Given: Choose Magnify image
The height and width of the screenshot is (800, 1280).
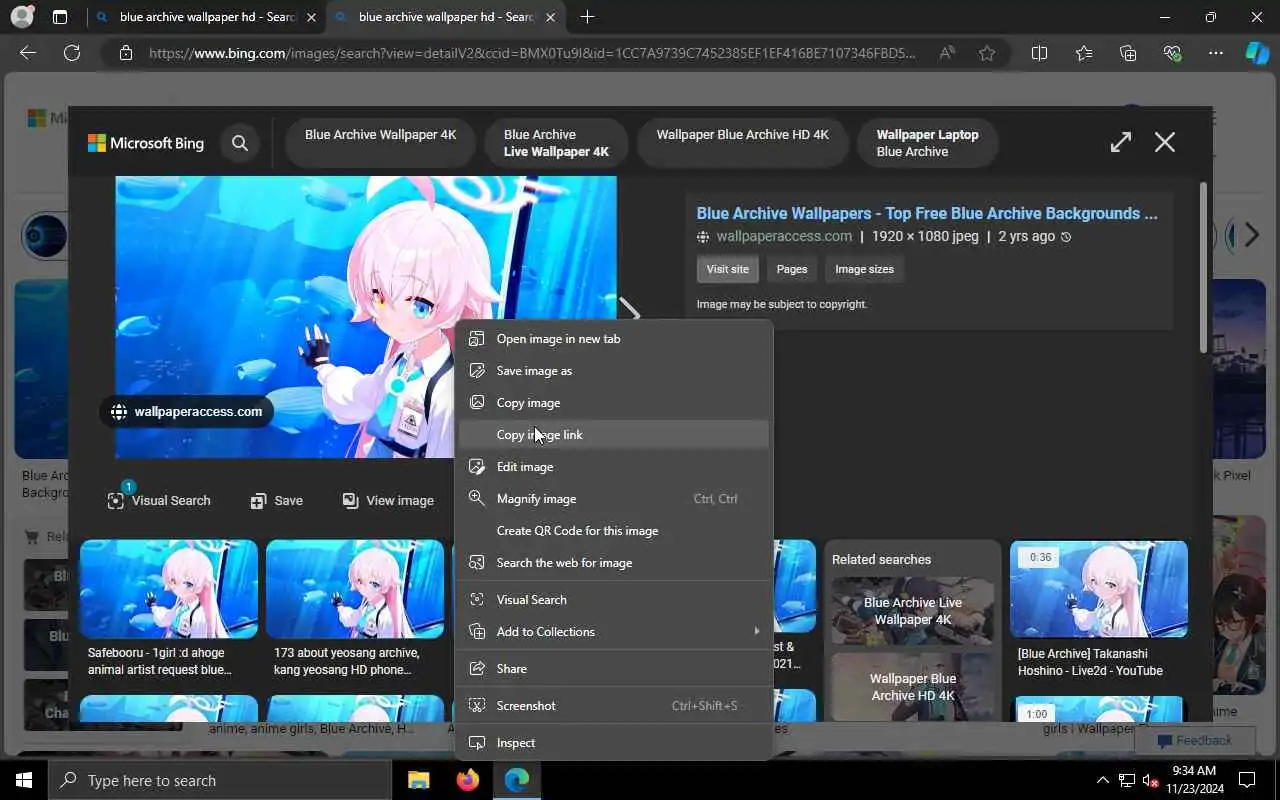Looking at the screenshot, I should click(x=614, y=499).
